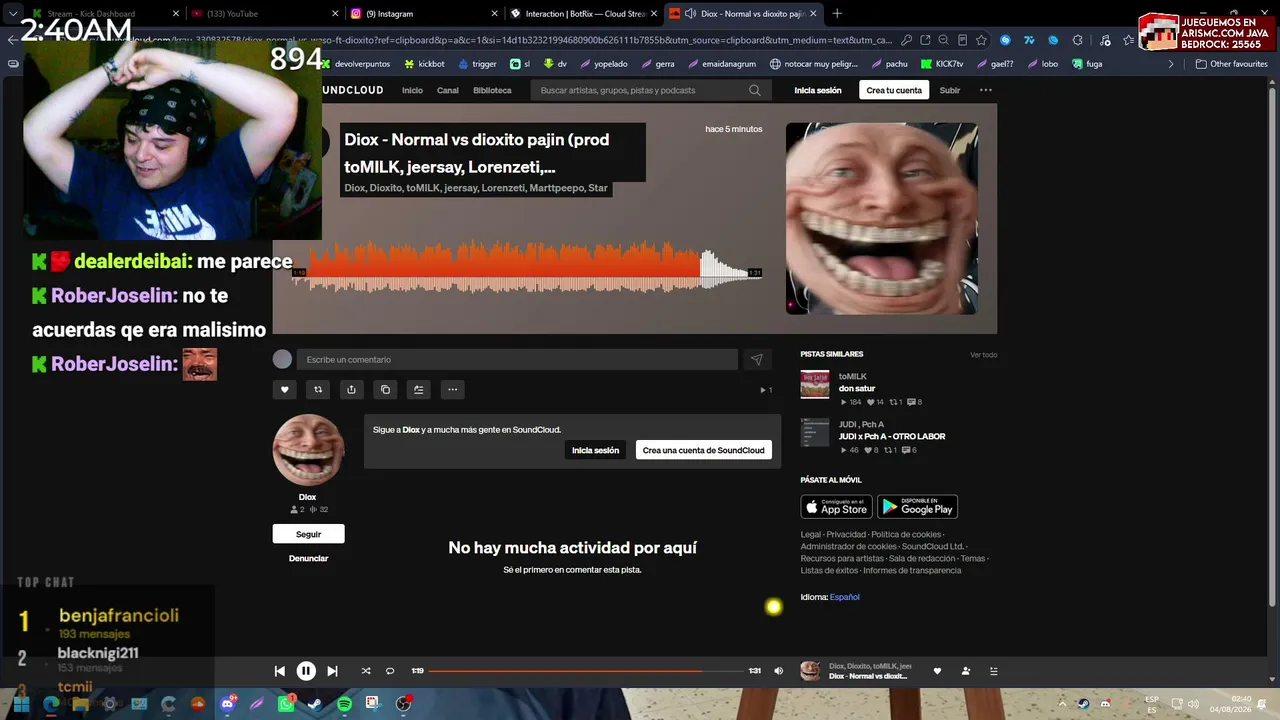Open the SoundCloud header three-dot menu

click(986, 90)
